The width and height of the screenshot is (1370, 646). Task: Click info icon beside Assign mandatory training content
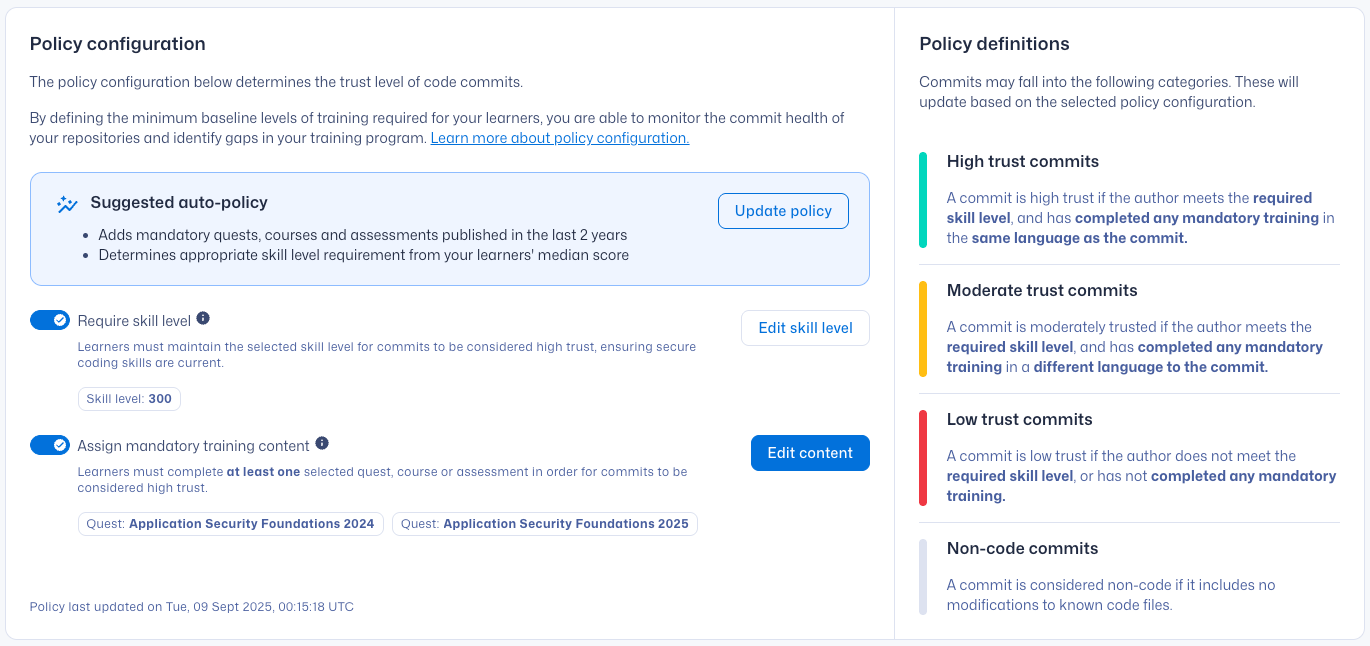pos(322,443)
